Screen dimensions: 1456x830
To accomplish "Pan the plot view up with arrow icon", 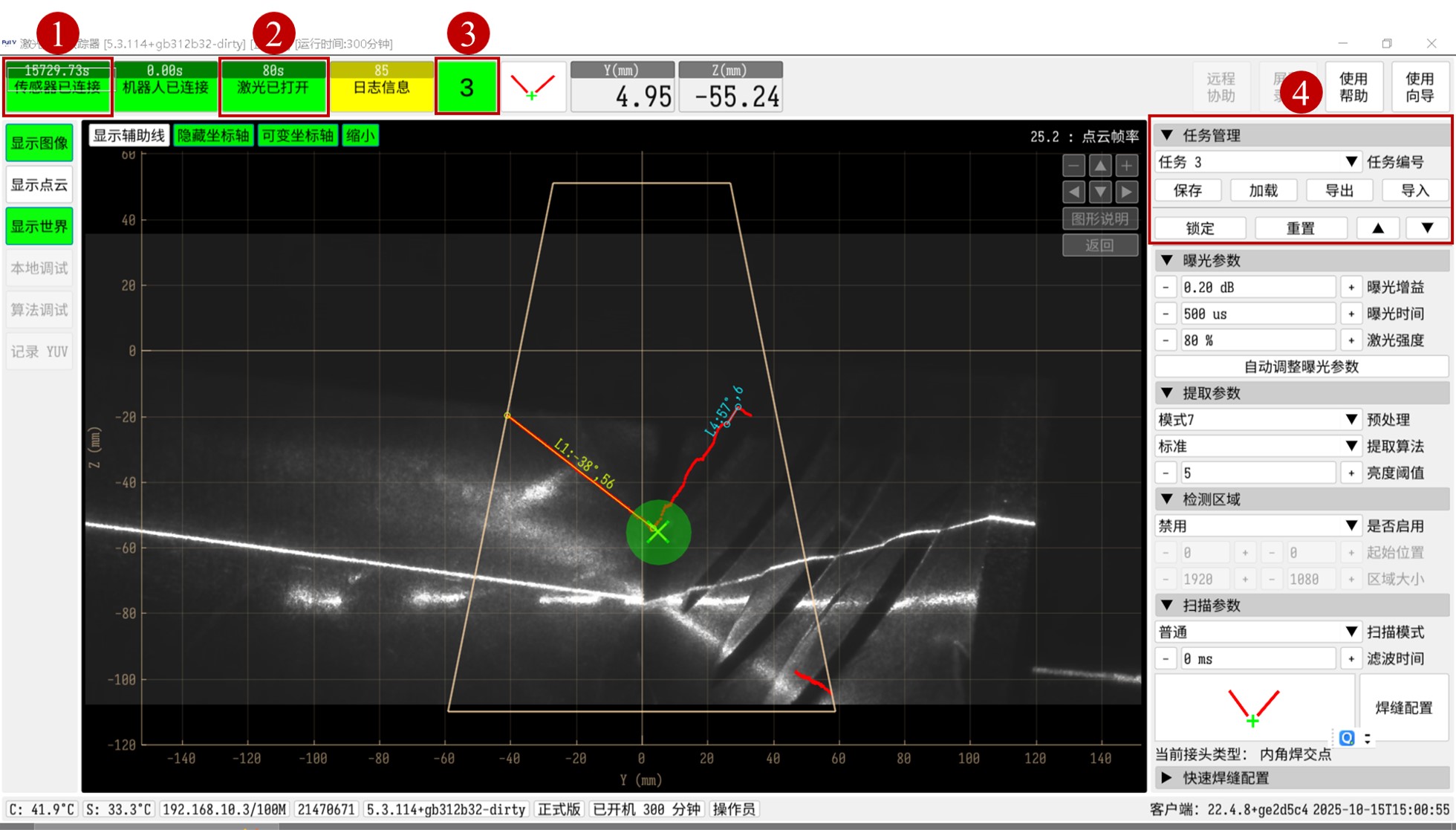I will (1100, 166).
